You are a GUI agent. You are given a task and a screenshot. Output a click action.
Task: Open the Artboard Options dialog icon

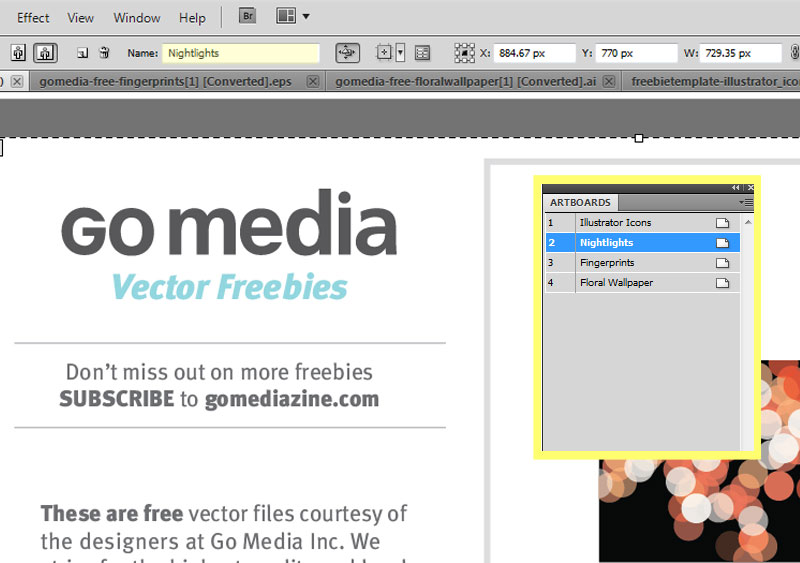pyautogui.click(x=422, y=53)
